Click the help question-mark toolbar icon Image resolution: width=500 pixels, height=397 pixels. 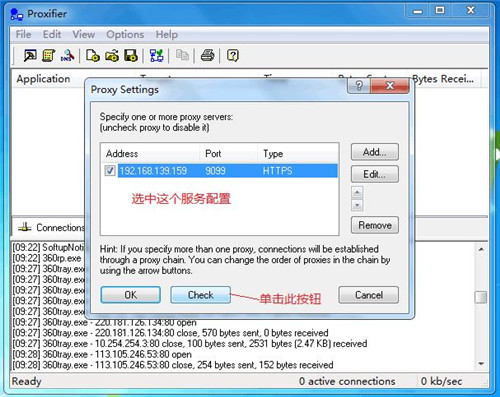point(233,55)
